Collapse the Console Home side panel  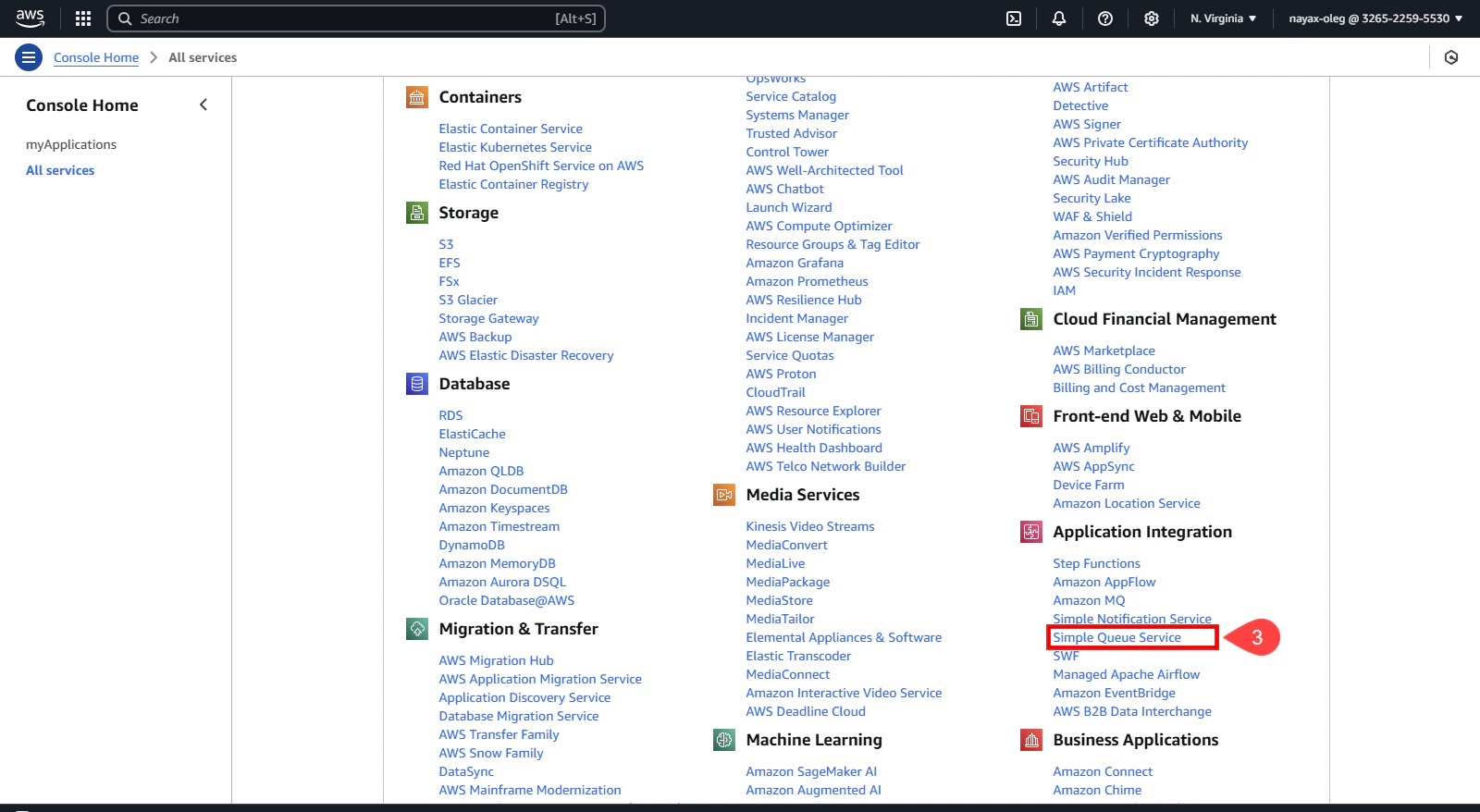(203, 105)
